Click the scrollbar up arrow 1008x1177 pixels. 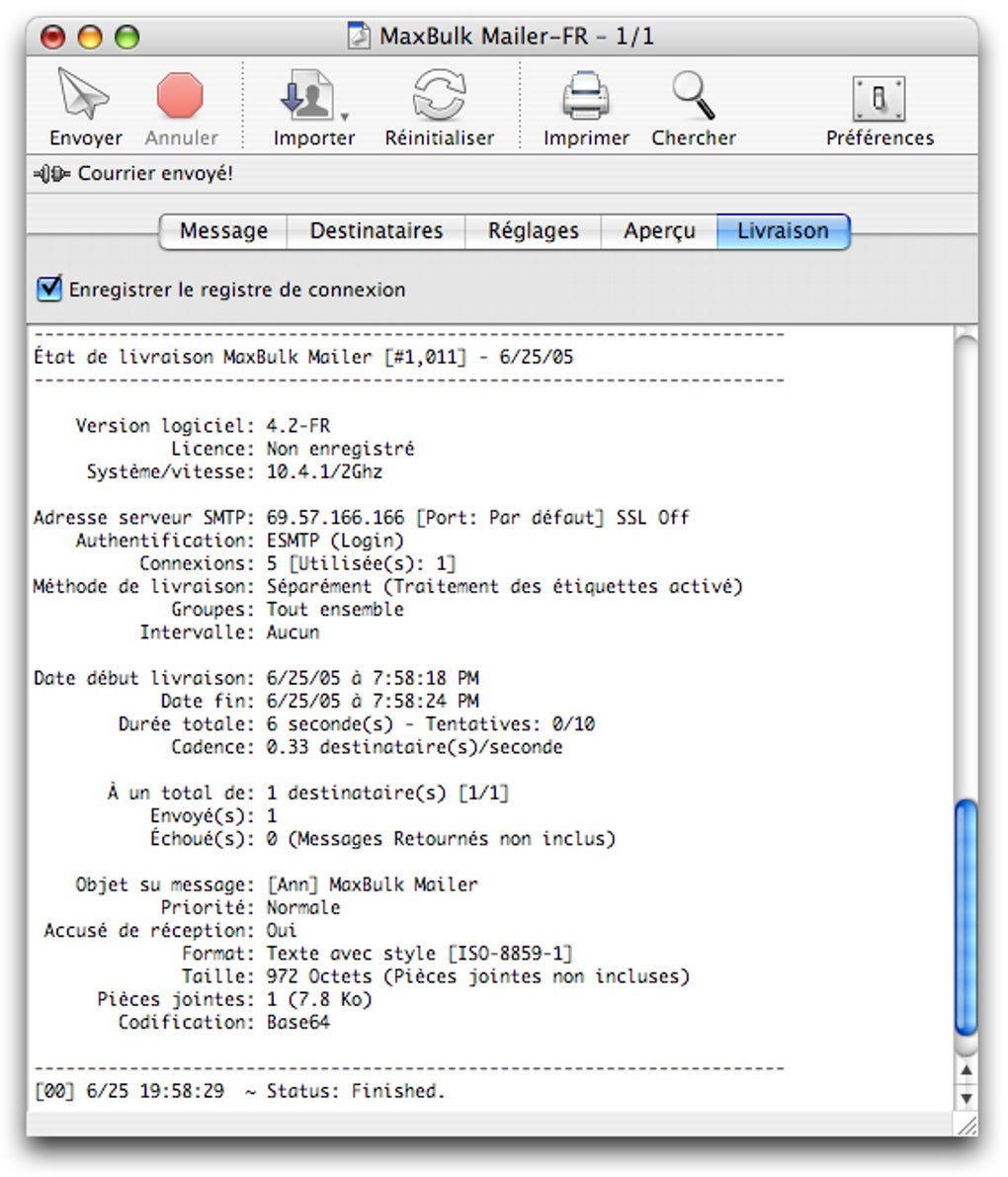(966, 1069)
